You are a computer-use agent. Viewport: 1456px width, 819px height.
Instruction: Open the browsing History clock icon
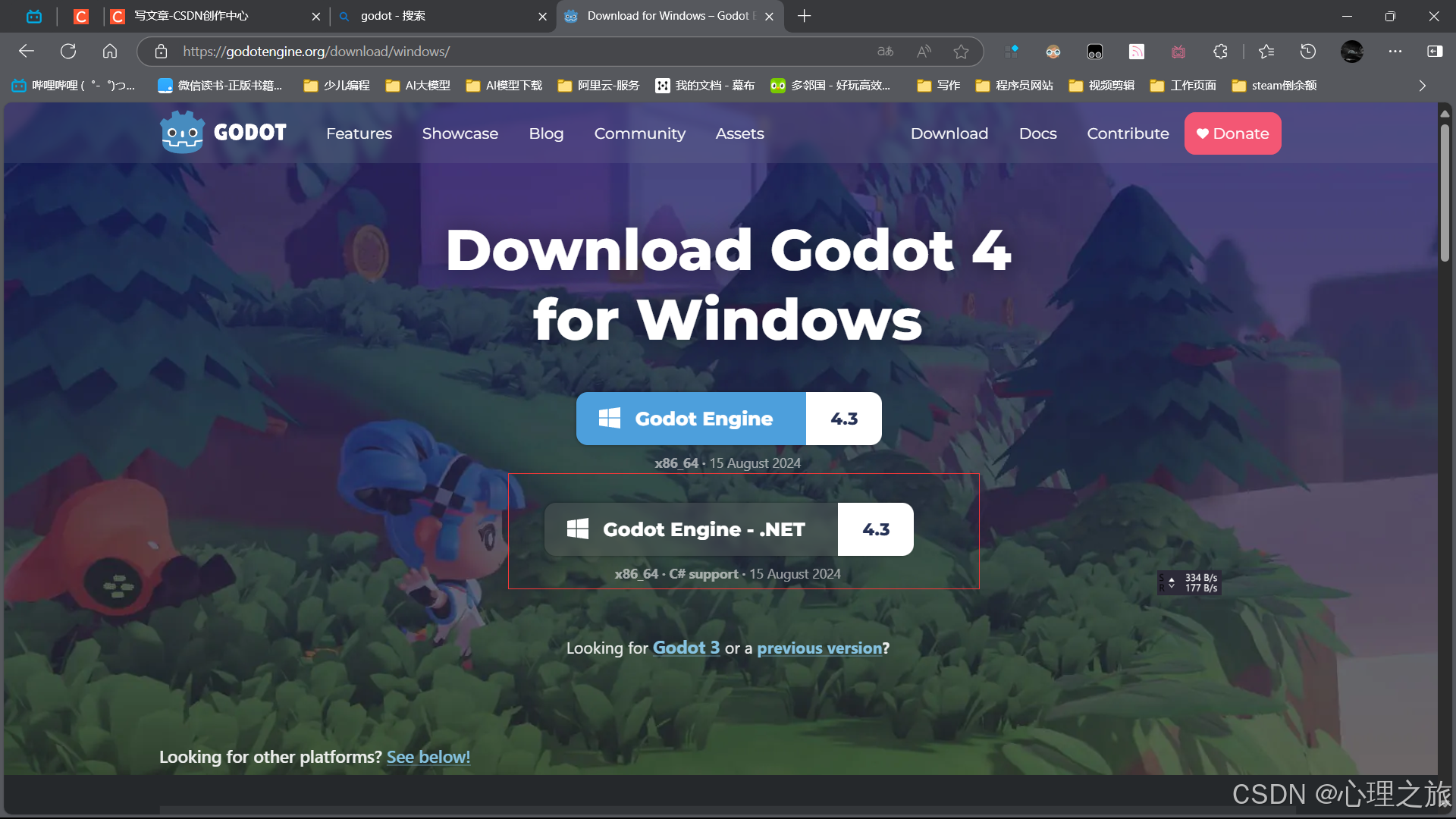[1307, 51]
